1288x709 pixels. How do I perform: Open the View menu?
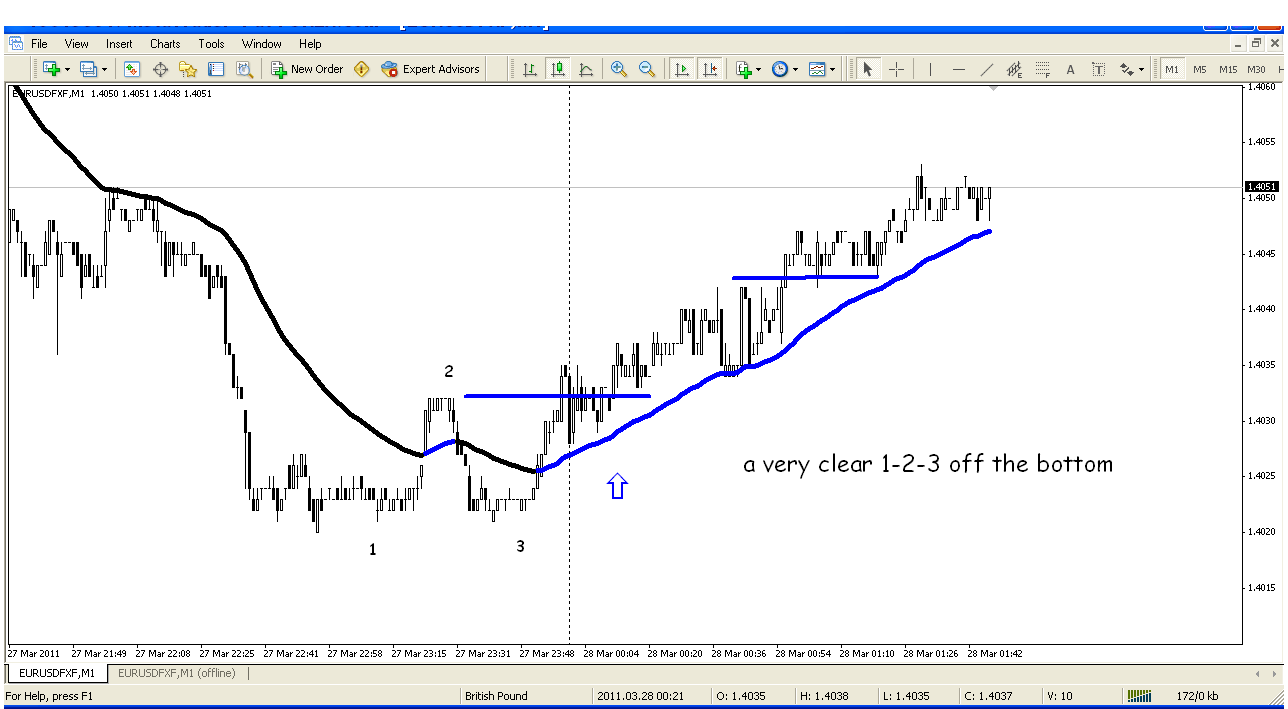tap(77, 44)
